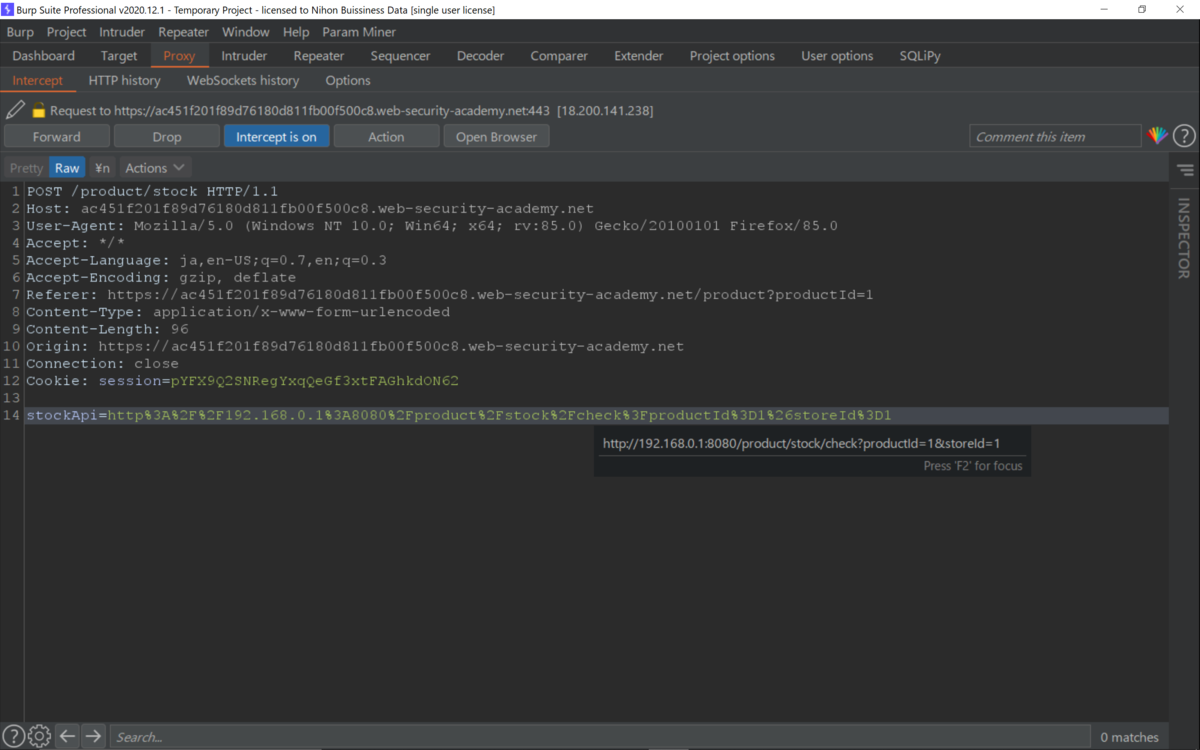Open the Comparer tab
Image resolution: width=1200 pixels, height=750 pixels.
click(x=559, y=56)
